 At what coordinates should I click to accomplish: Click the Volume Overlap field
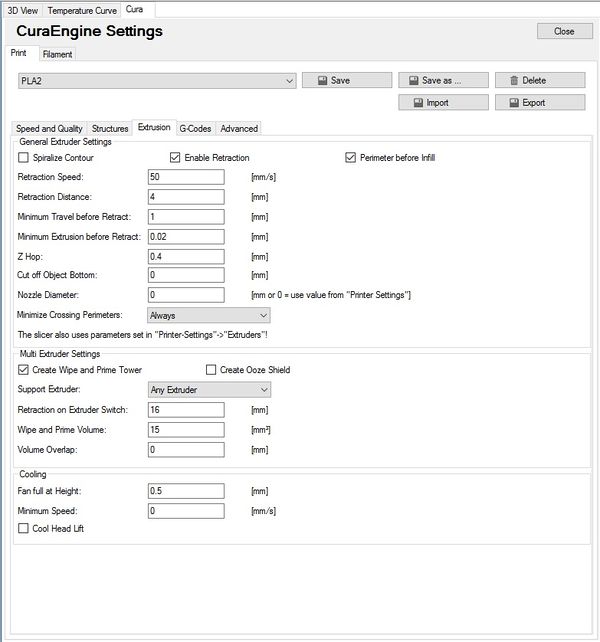click(186, 450)
